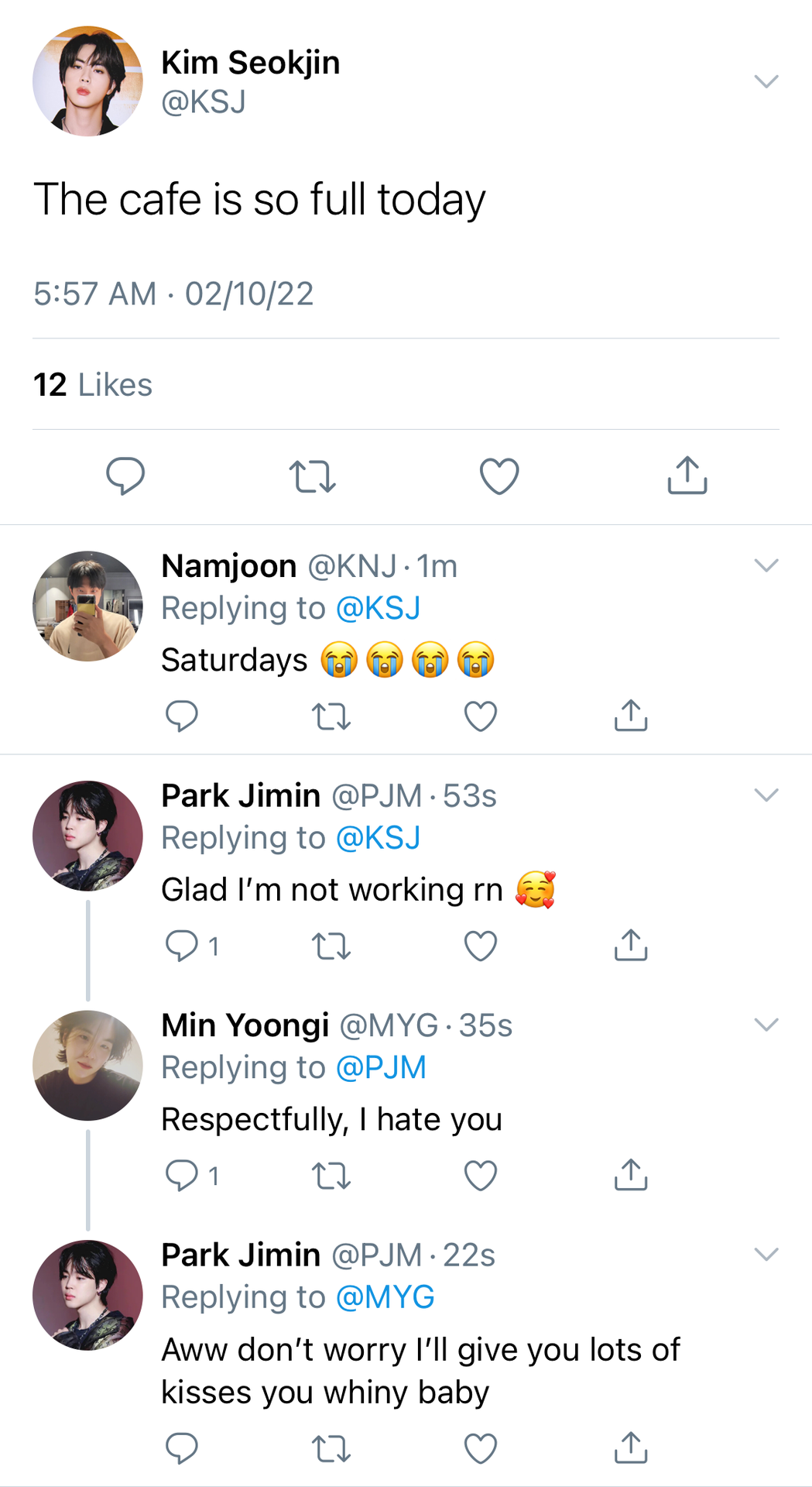The width and height of the screenshot is (812, 1487).
Task: Open @KSJ mention in Namjoon's reply
Action: pos(379,608)
